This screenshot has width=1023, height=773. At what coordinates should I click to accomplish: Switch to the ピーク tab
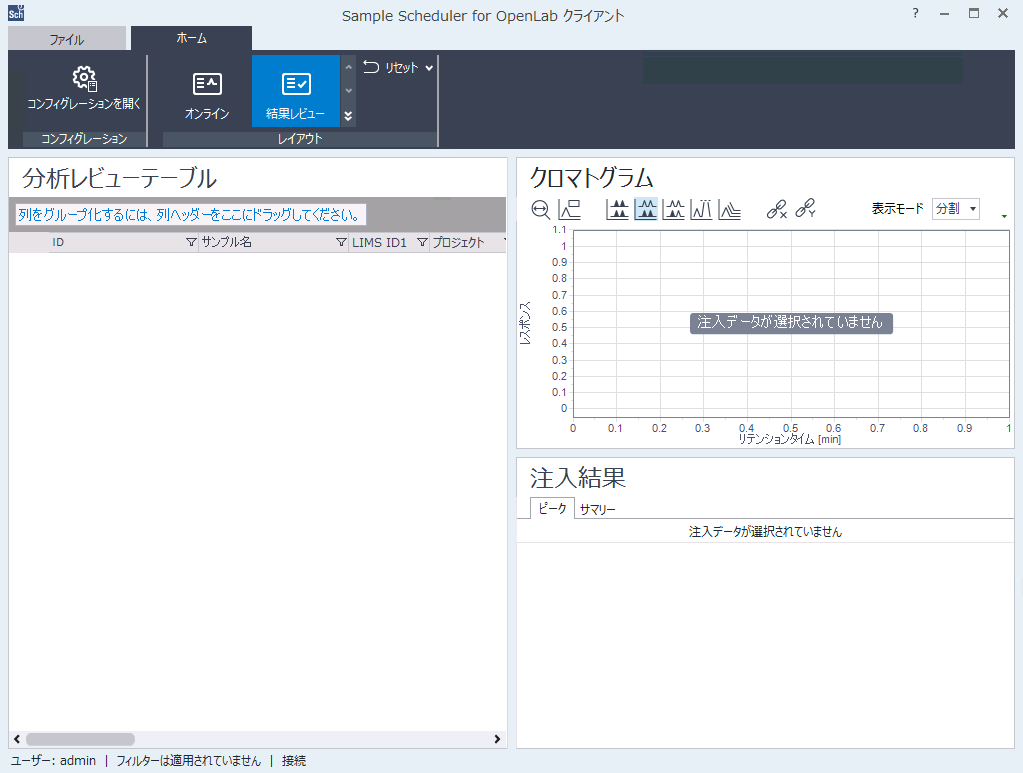(x=552, y=508)
